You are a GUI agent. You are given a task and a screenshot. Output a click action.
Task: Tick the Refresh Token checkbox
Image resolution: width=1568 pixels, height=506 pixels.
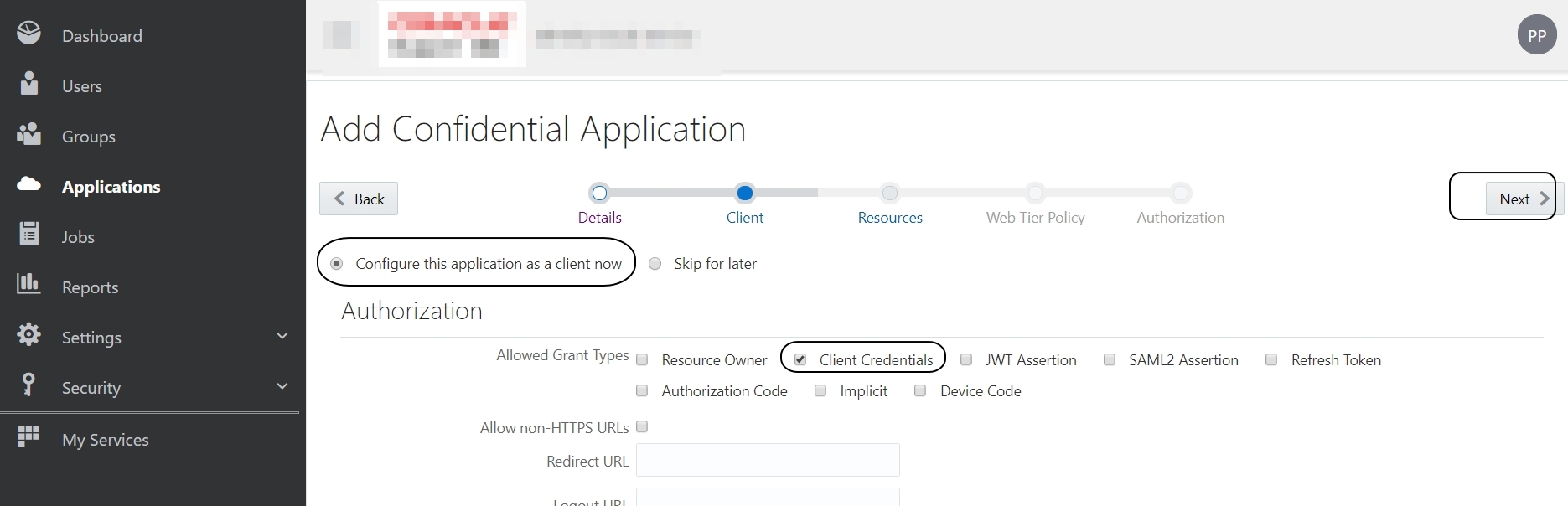click(1271, 359)
